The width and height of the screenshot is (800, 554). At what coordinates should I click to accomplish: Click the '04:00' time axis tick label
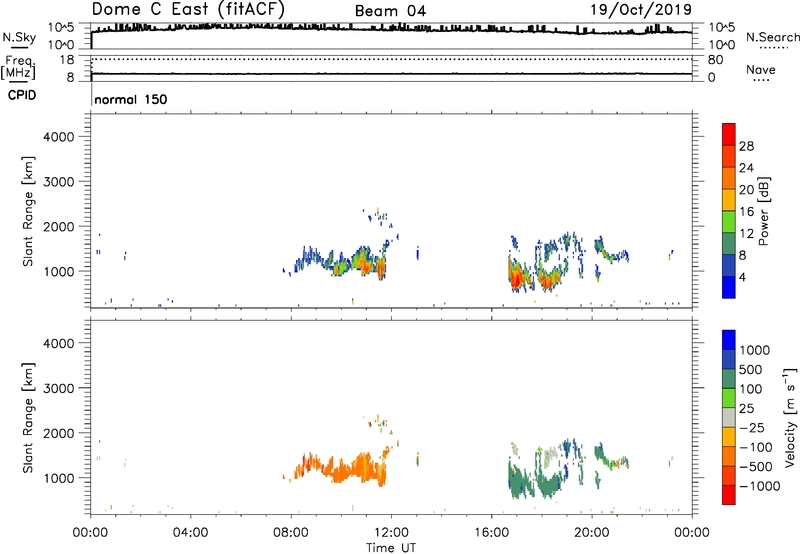[190, 533]
